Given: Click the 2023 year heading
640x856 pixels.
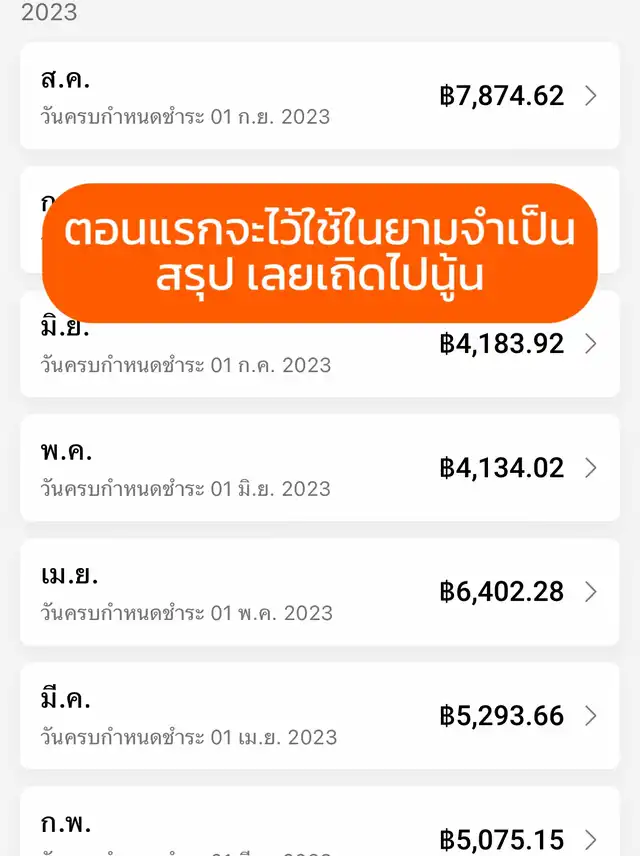Looking at the screenshot, I should (49, 12).
